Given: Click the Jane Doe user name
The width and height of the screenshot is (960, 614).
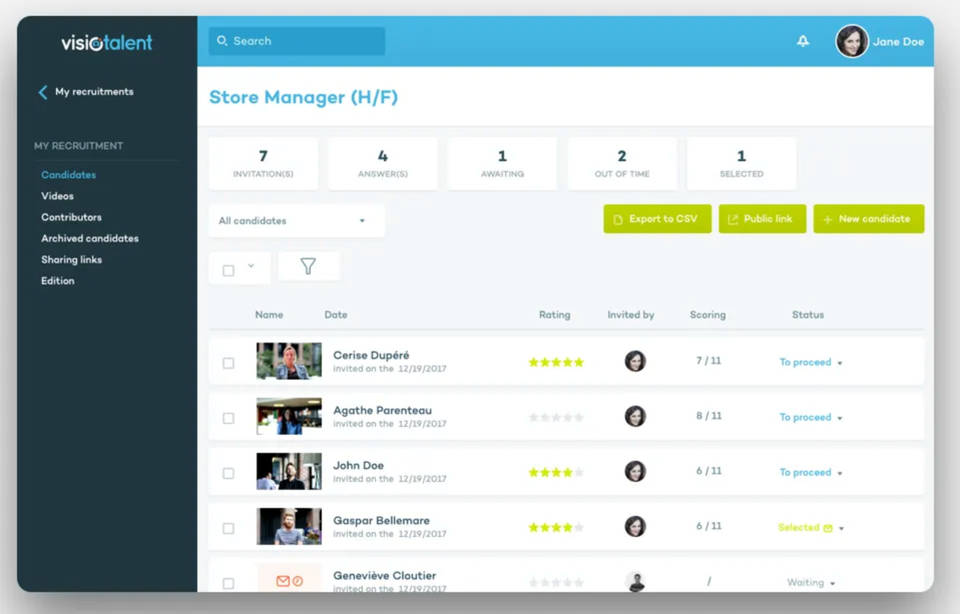Looking at the screenshot, I should coord(898,42).
